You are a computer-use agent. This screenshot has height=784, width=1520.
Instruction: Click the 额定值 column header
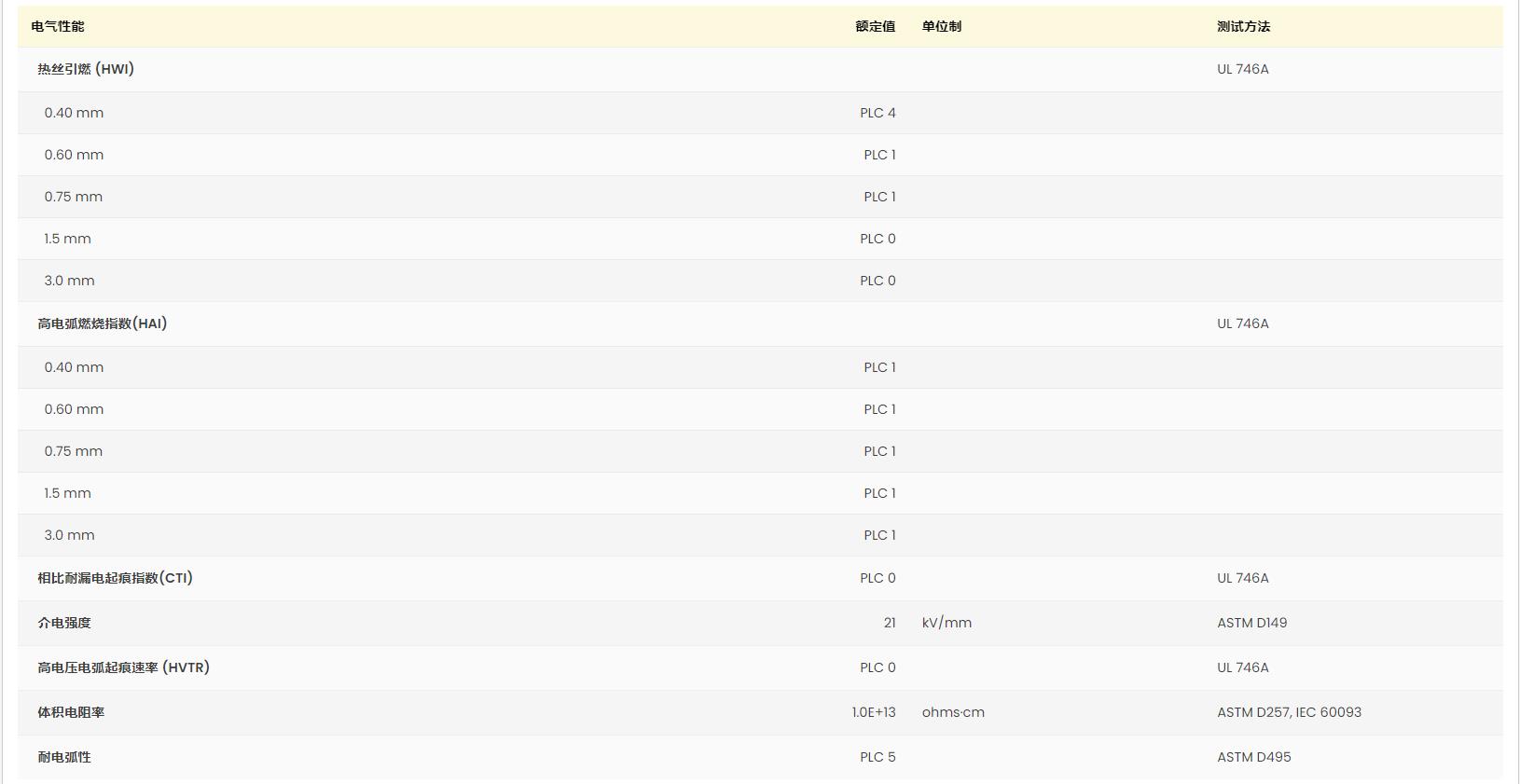[x=876, y=26]
